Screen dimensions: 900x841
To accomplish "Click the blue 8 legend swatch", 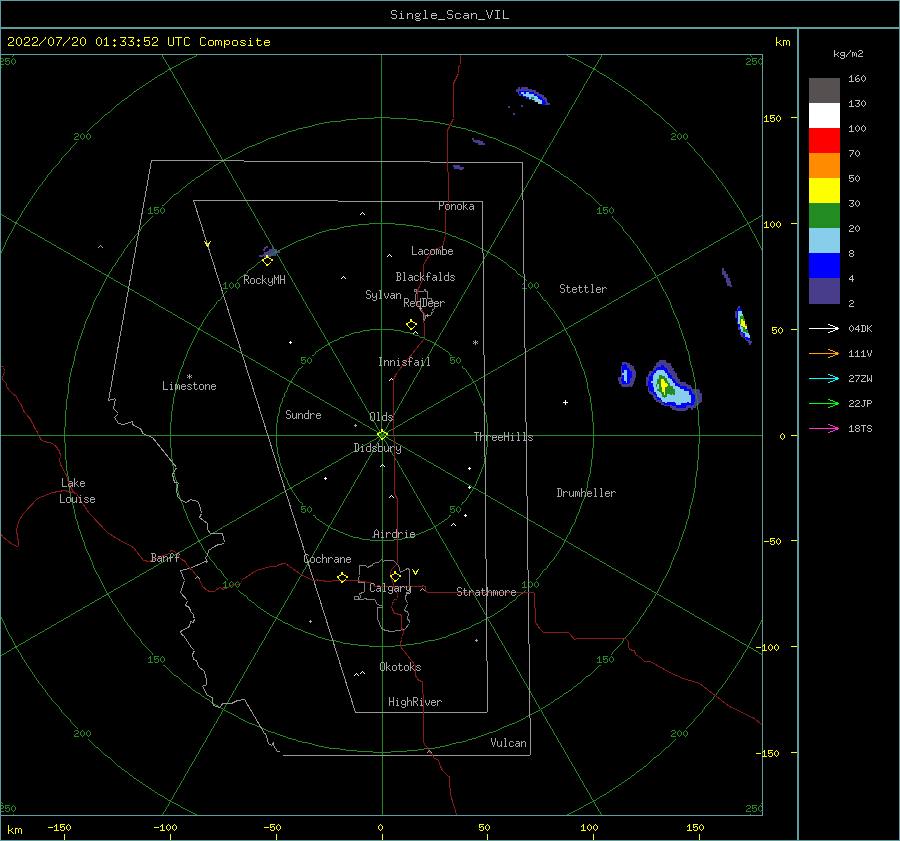I will tap(824, 266).
